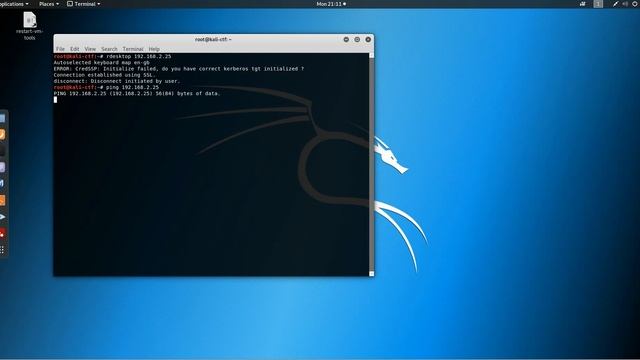Launch the red app icon in dock
This screenshot has width=640, height=360.
pyautogui.click(x=2, y=233)
